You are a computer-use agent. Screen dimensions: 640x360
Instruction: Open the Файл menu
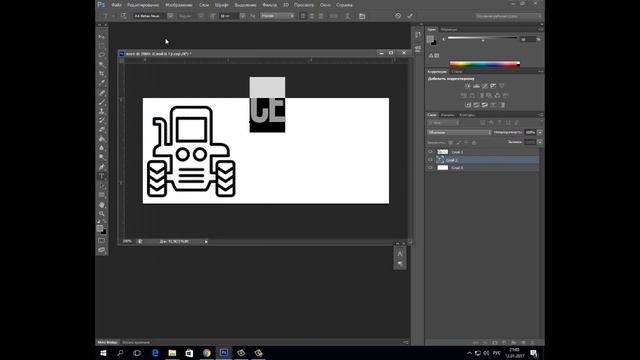116,5
